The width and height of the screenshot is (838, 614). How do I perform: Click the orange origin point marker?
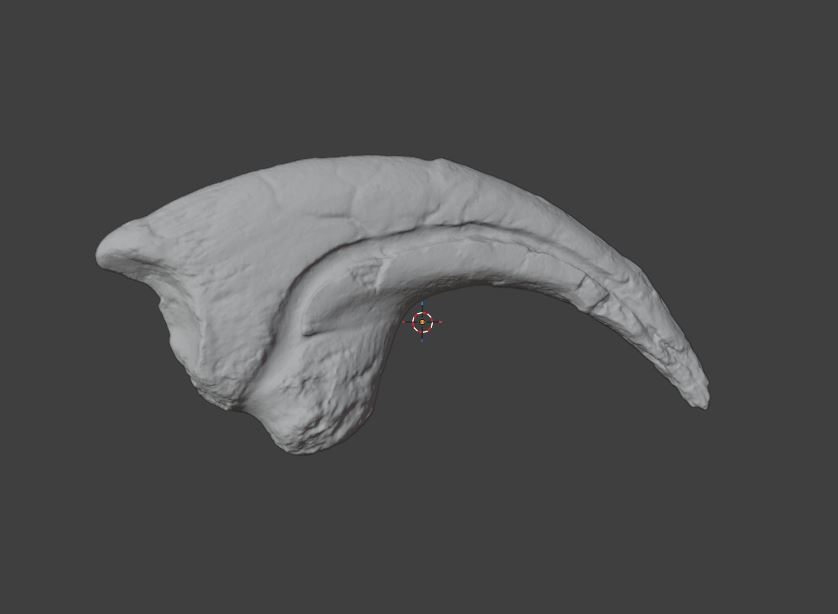(x=422, y=322)
